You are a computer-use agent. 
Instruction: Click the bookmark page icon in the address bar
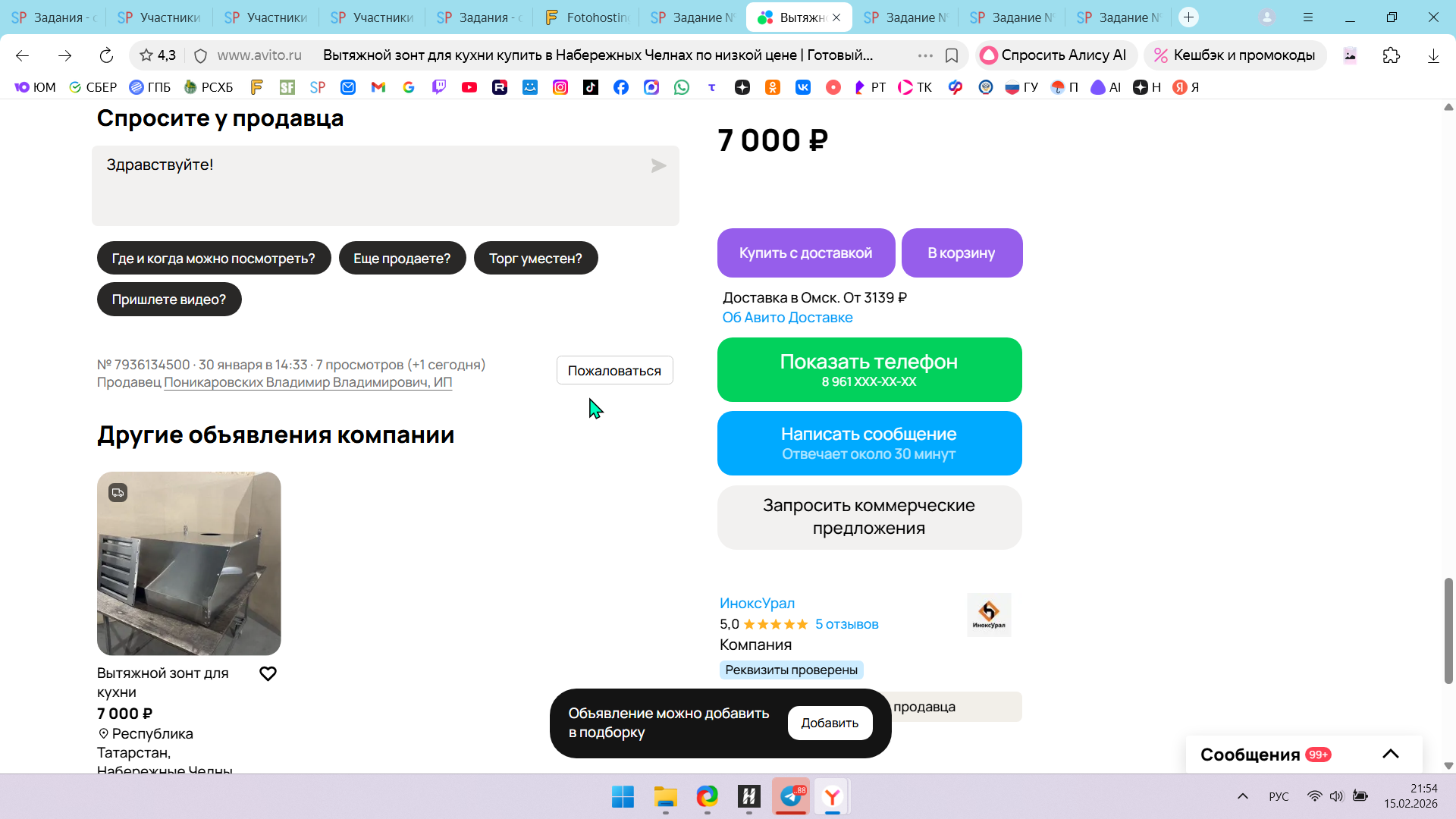952,55
